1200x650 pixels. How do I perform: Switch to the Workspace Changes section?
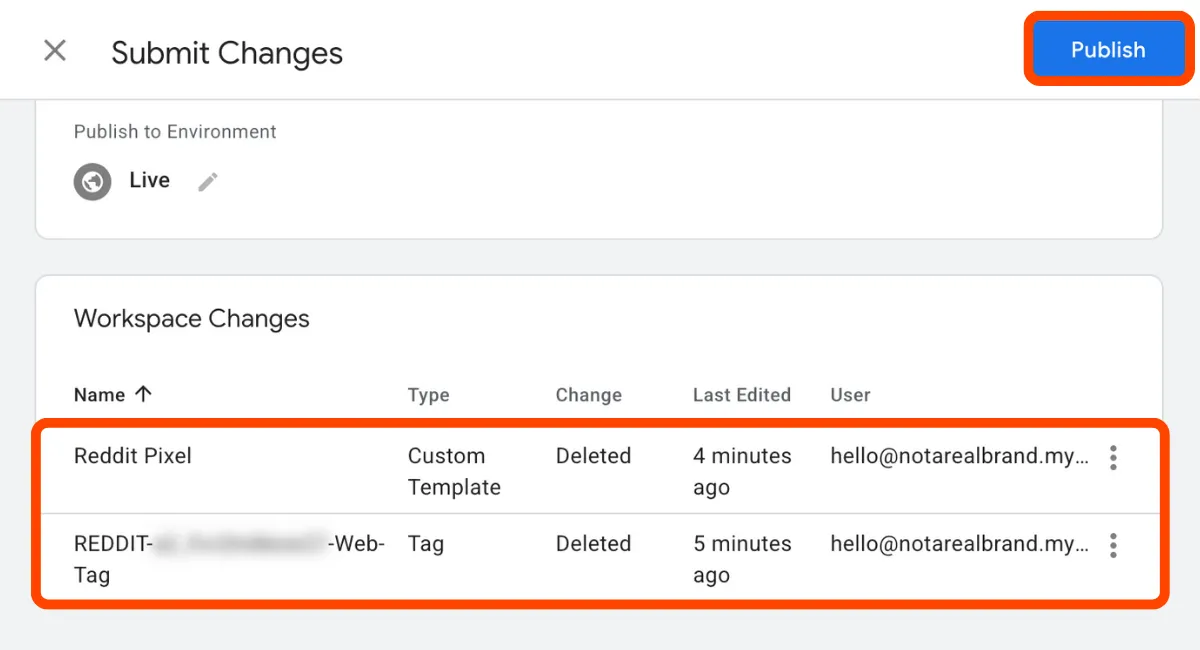[x=191, y=318]
